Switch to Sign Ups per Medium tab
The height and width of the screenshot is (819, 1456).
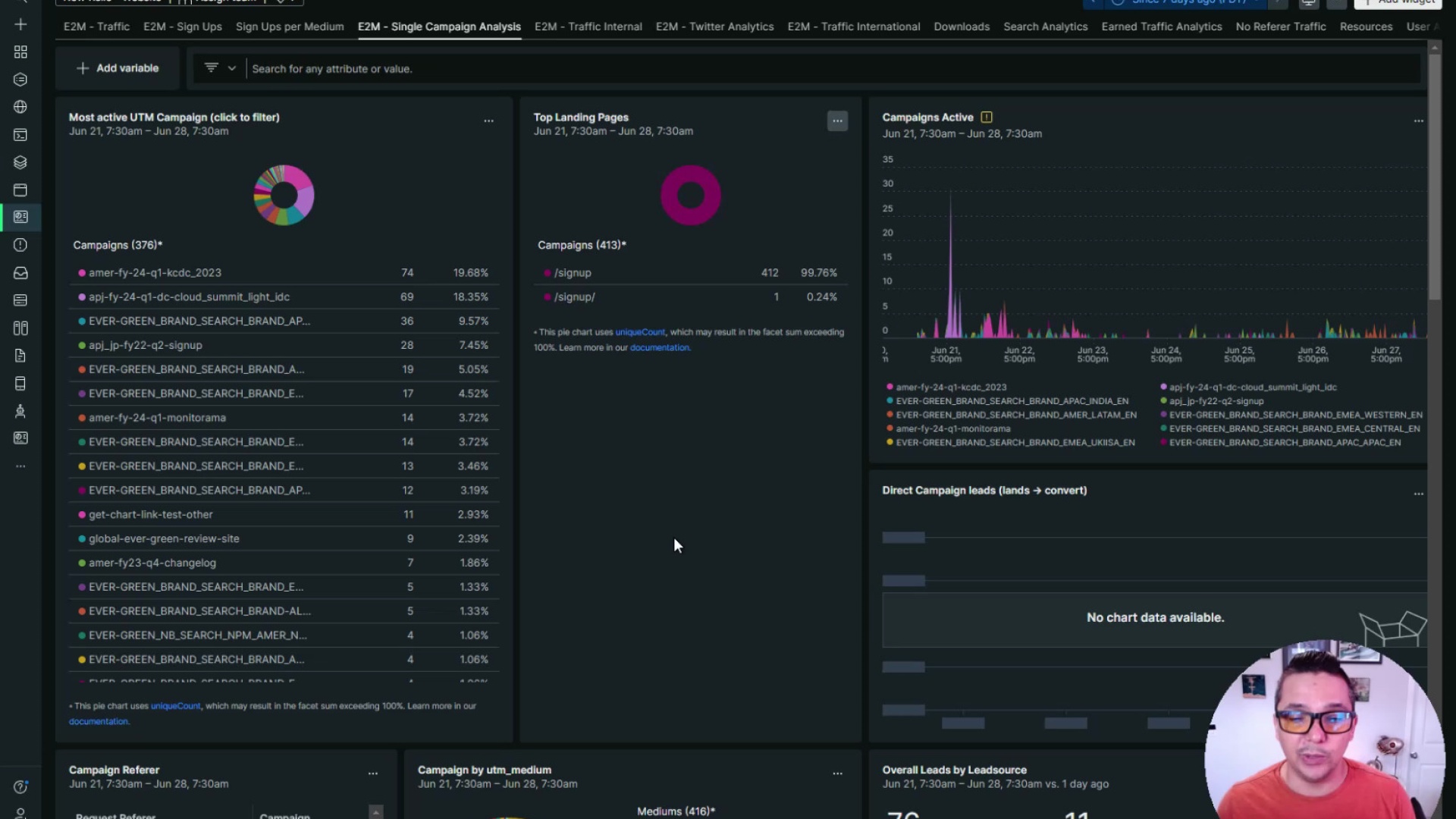tap(290, 27)
